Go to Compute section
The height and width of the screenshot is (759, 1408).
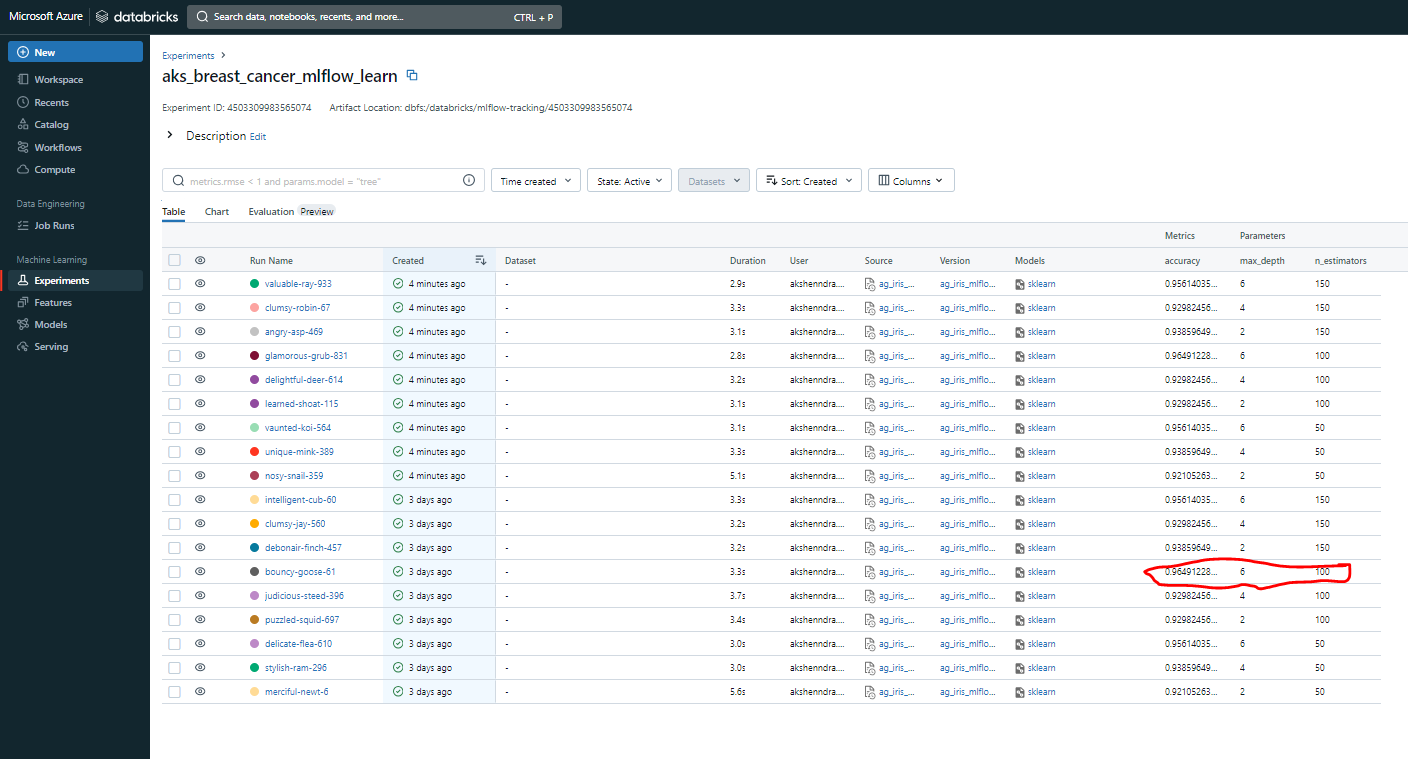pyautogui.click(x=54, y=170)
